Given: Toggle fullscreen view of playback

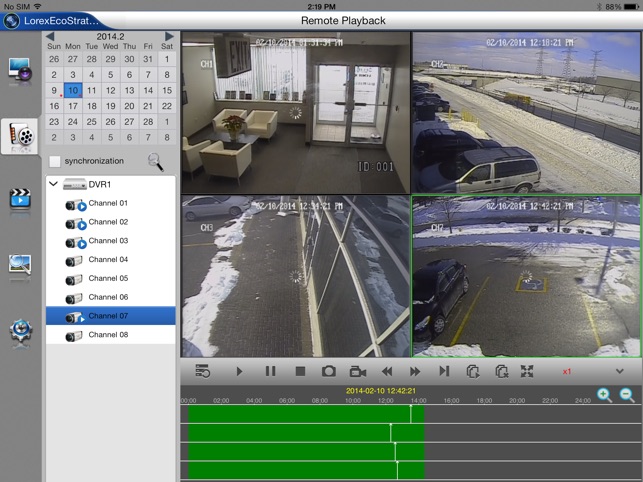Looking at the screenshot, I should (527, 371).
